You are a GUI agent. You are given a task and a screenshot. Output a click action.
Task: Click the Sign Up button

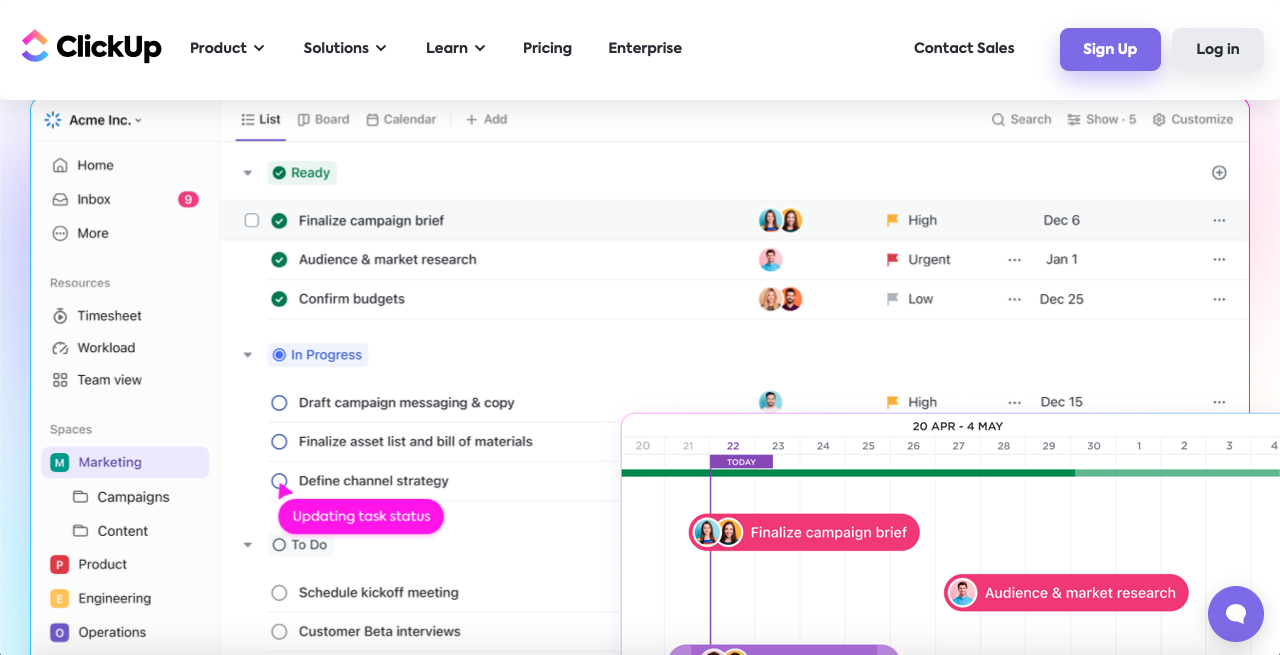pyautogui.click(x=1110, y=49)
